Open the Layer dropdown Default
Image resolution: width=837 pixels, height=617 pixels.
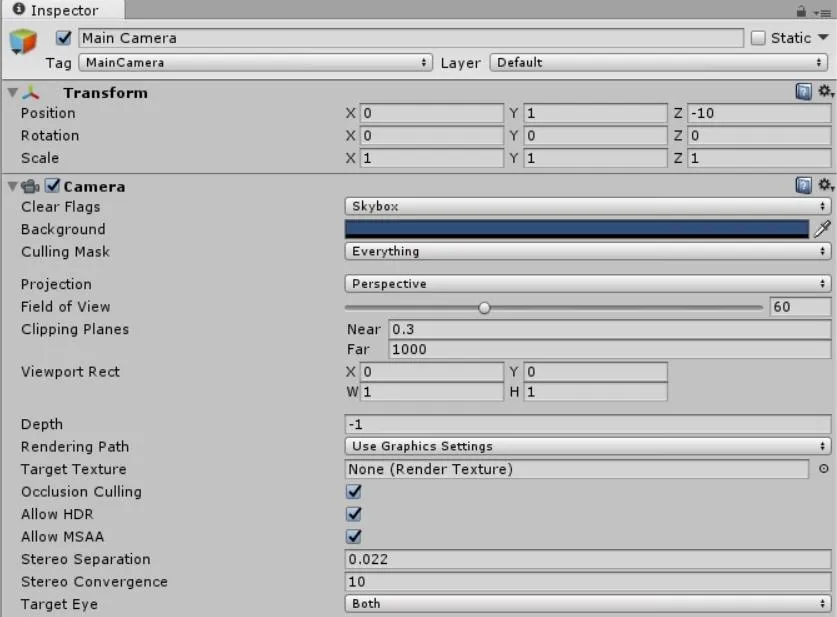coord(658,62)
